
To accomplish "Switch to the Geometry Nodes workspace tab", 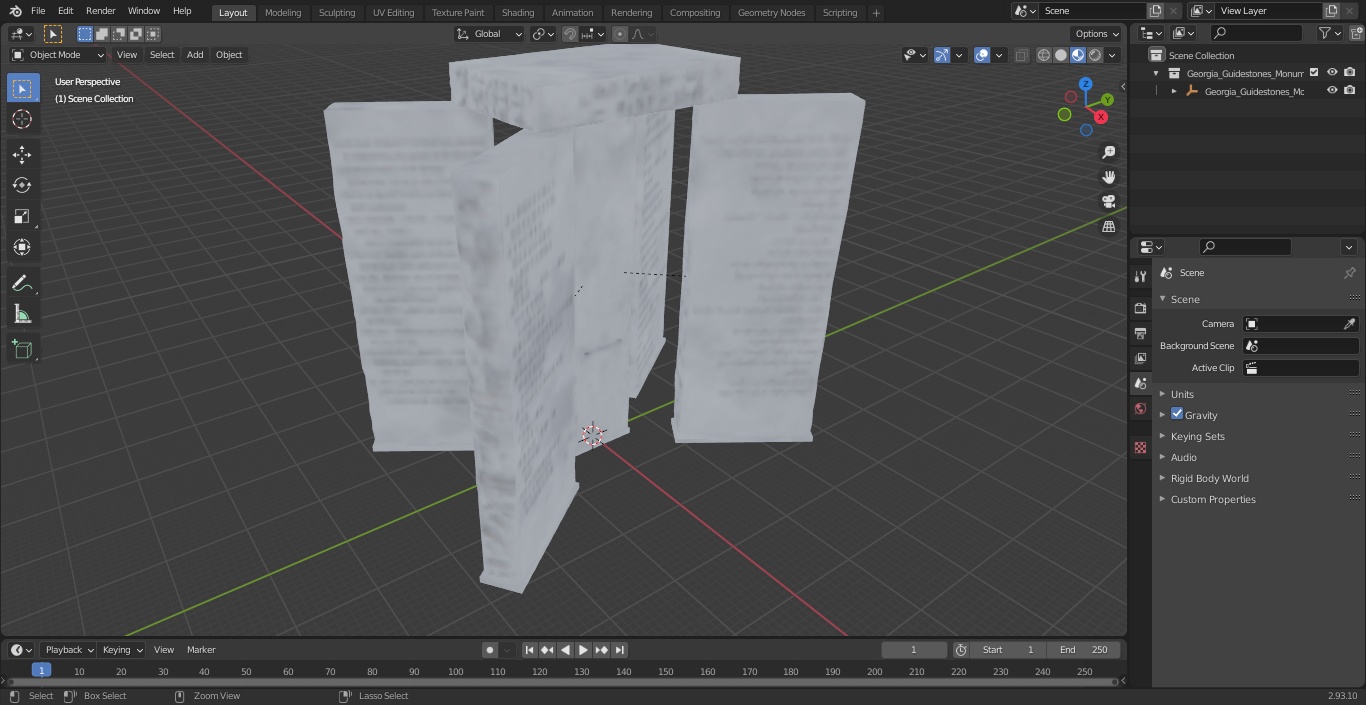I will click(x=771, y=12).
